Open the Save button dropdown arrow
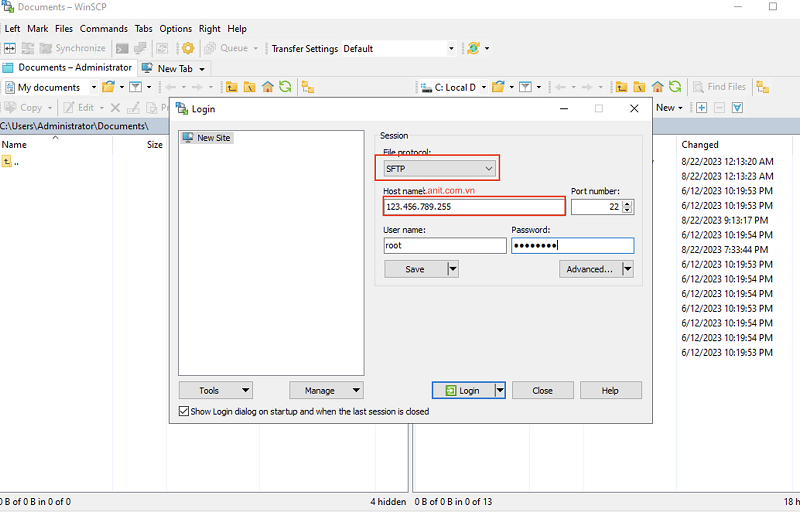 (453, 269)
